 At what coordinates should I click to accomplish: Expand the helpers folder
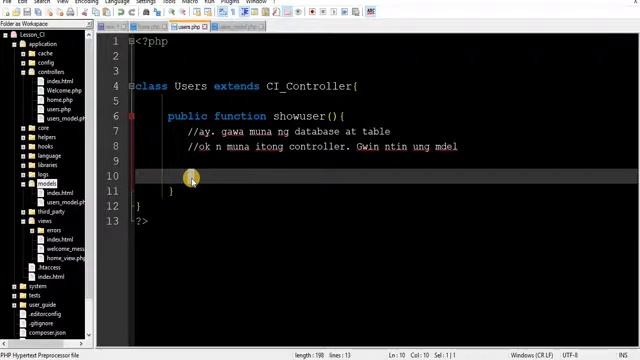coord(23,138)
